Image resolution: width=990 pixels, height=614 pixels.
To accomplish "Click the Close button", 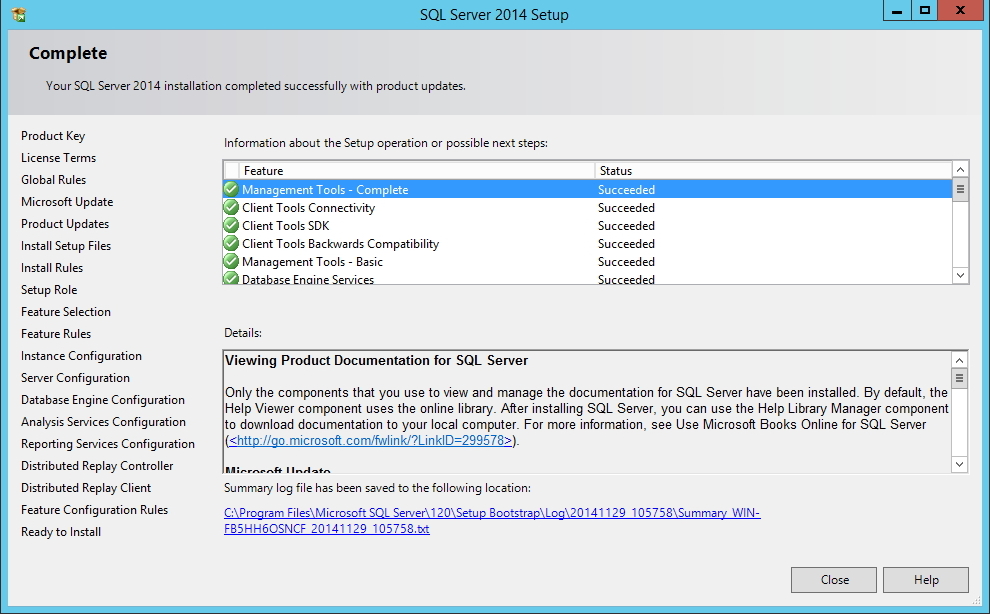I will [833, 580].
